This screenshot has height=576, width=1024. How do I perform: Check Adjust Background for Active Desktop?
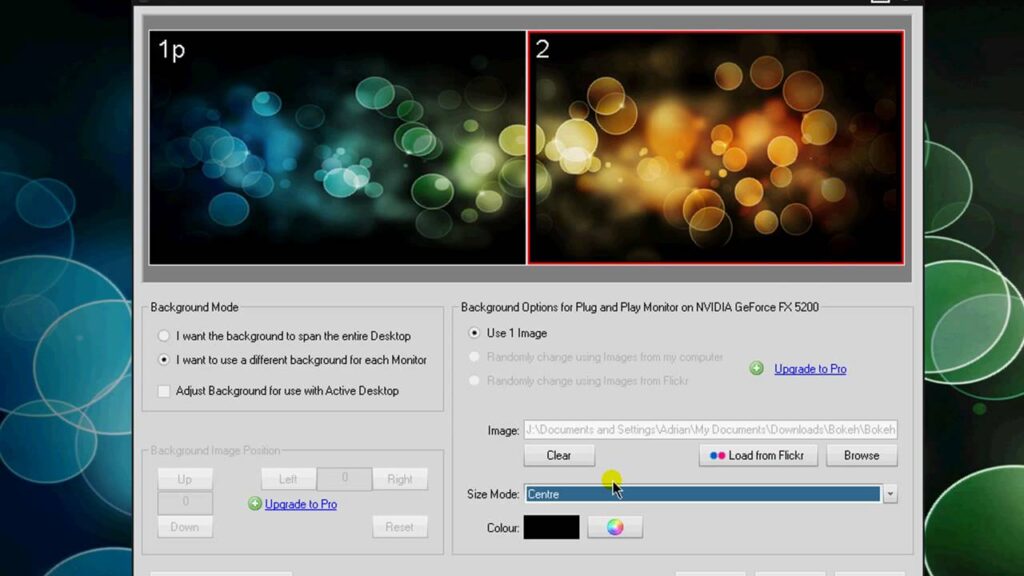163,391
